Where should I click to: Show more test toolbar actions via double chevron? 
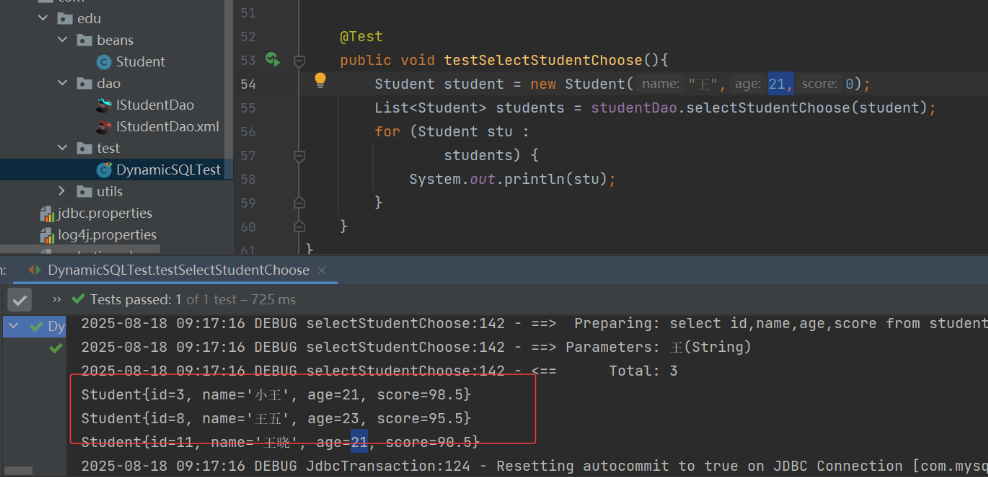pos(57,299)
